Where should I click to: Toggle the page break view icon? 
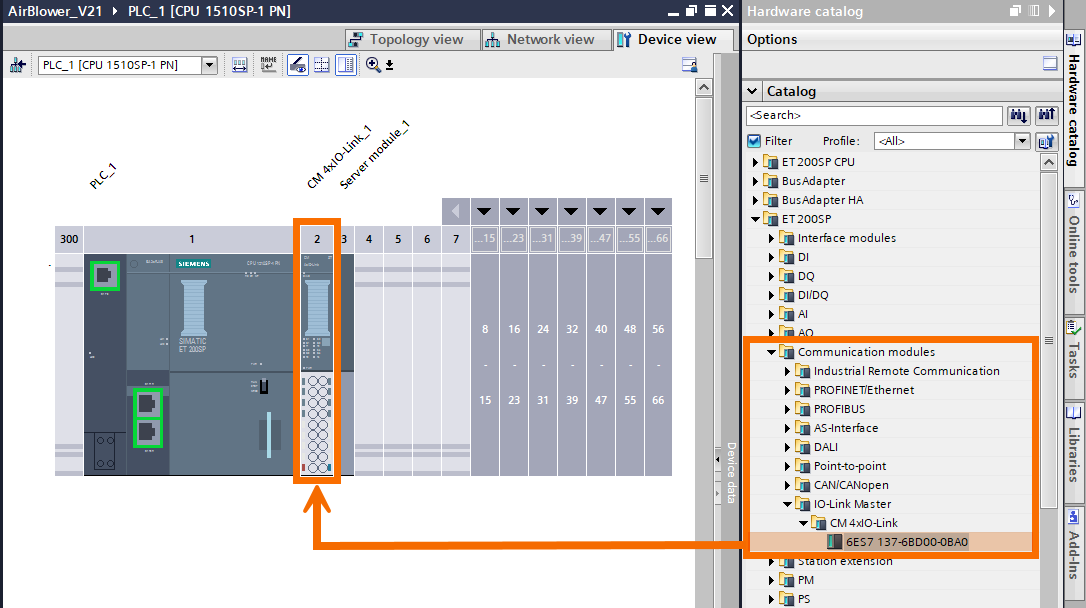click(346, 65)
